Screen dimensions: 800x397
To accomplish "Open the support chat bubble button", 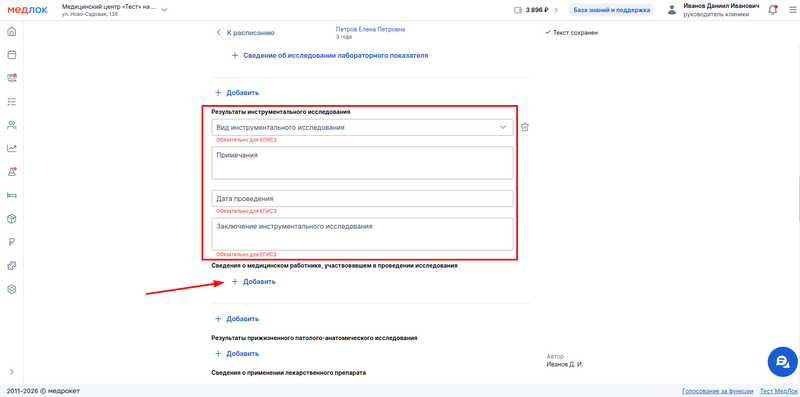I will (782, 362).
